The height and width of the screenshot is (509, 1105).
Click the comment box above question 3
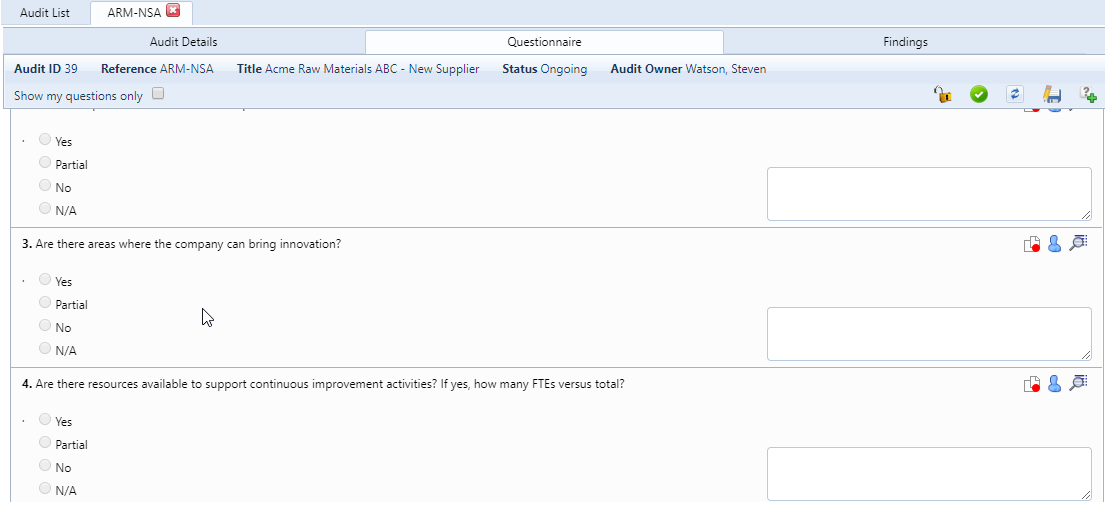pyautogui.click(x=929, y=194)
